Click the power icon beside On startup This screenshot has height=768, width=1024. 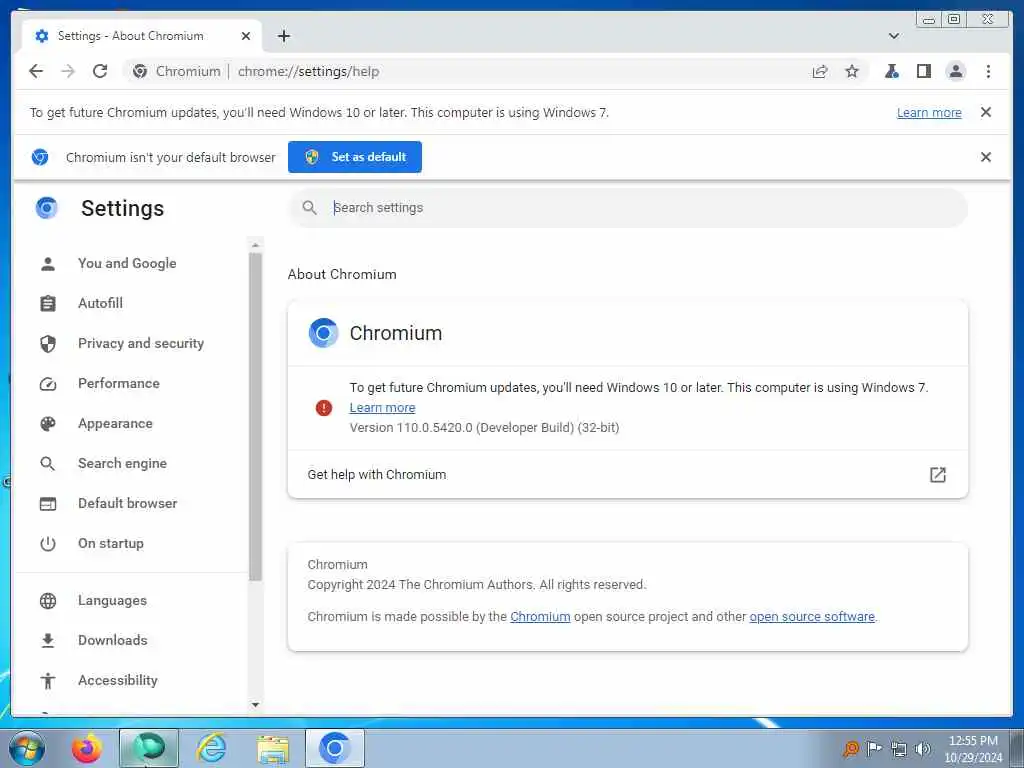coord(48,543)
